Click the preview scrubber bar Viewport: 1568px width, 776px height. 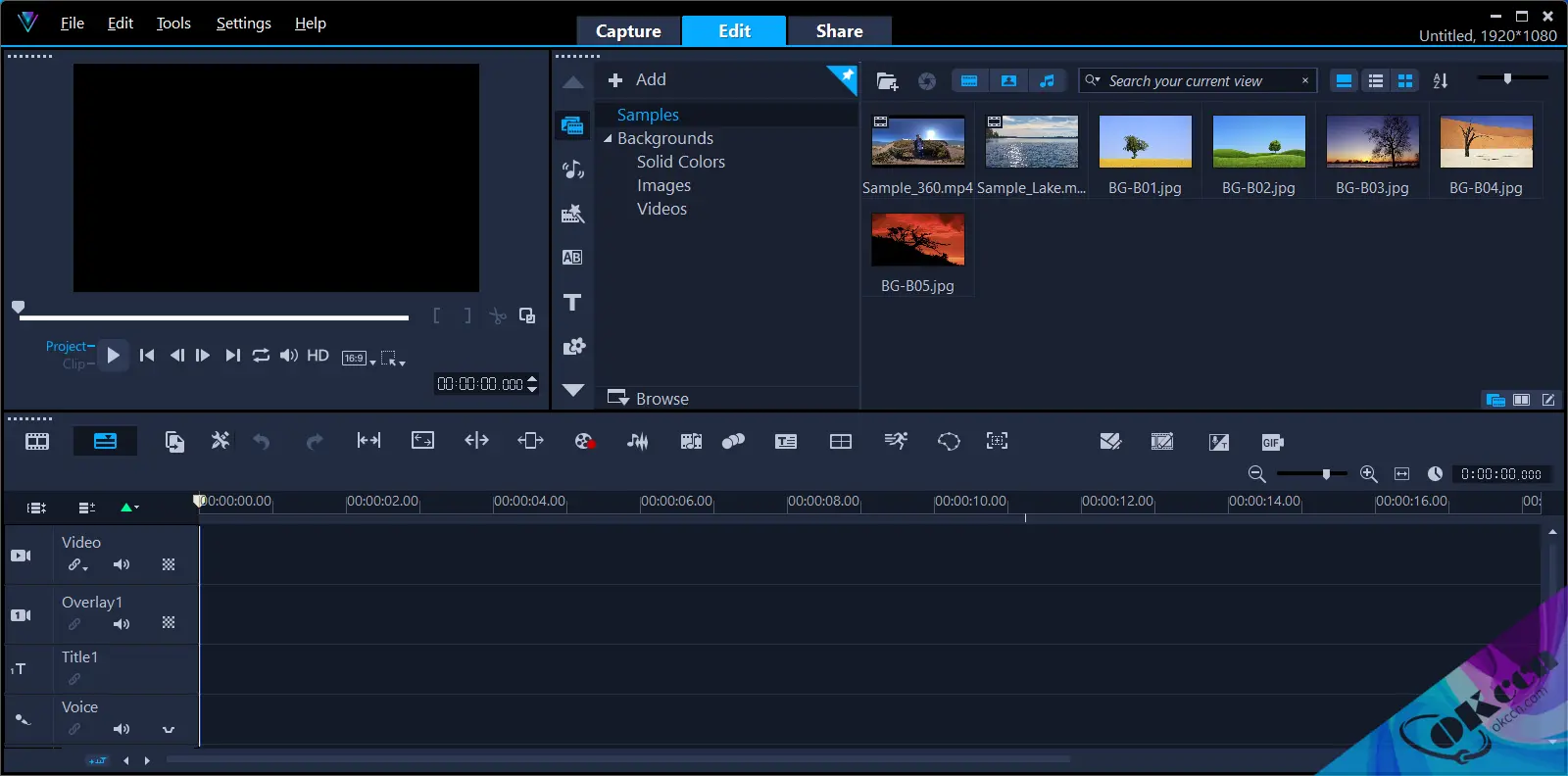pos(214,317)
